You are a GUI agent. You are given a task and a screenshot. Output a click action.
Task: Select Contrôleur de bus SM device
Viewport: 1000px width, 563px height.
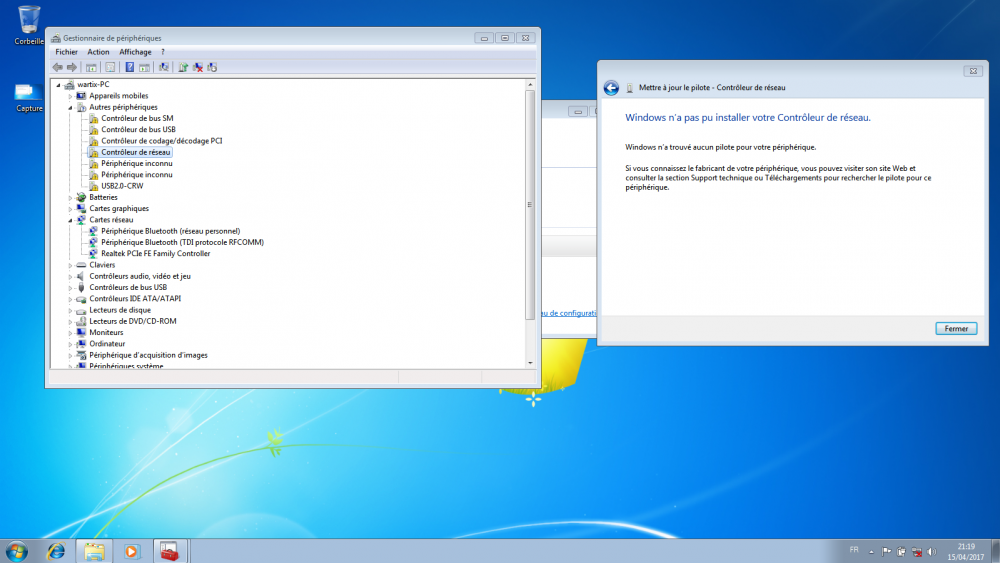coord(136,119)
